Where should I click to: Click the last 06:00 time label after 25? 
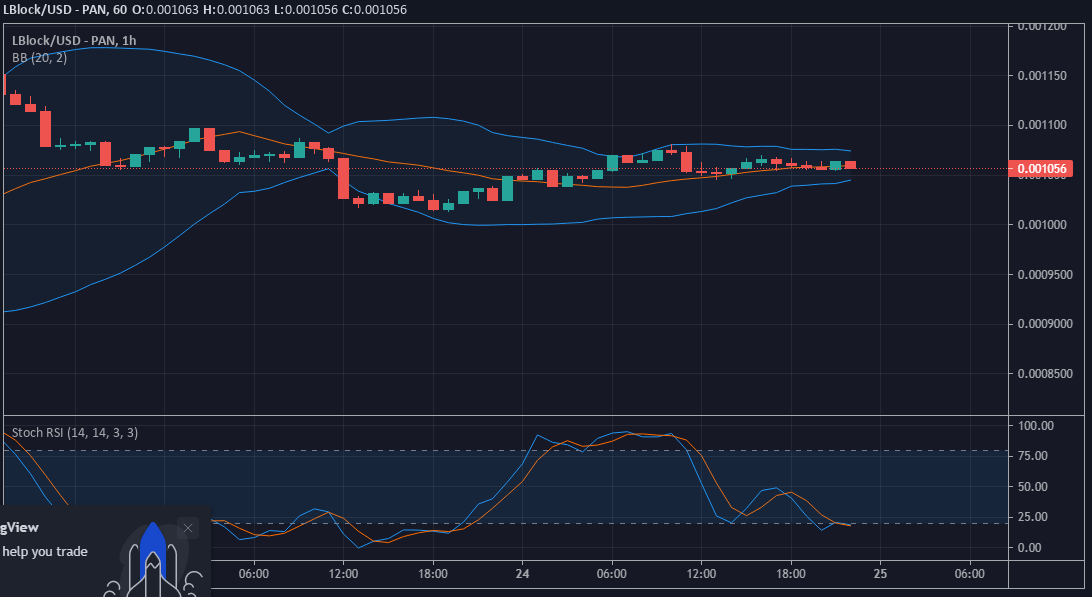click(969, 574)
